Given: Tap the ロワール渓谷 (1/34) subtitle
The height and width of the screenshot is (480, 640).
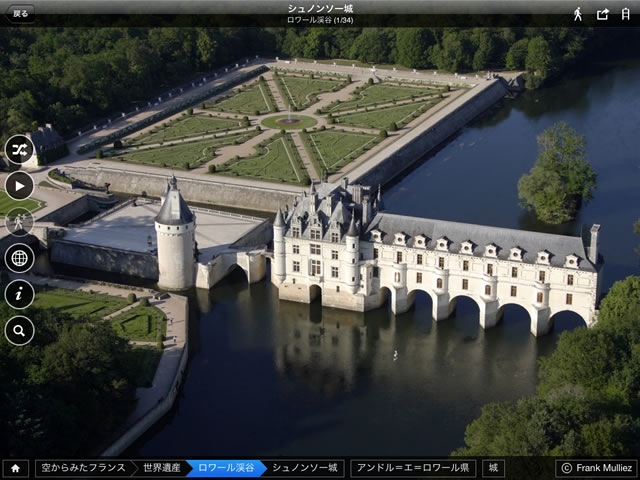Looking at the screenshot, I should 320,20.
